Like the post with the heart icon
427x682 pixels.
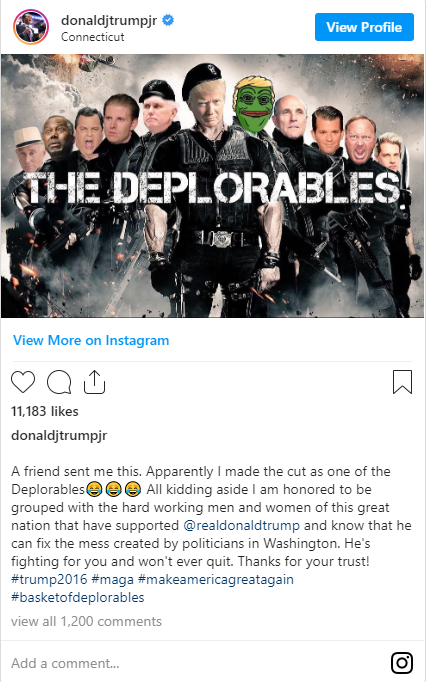click(23, 382)
